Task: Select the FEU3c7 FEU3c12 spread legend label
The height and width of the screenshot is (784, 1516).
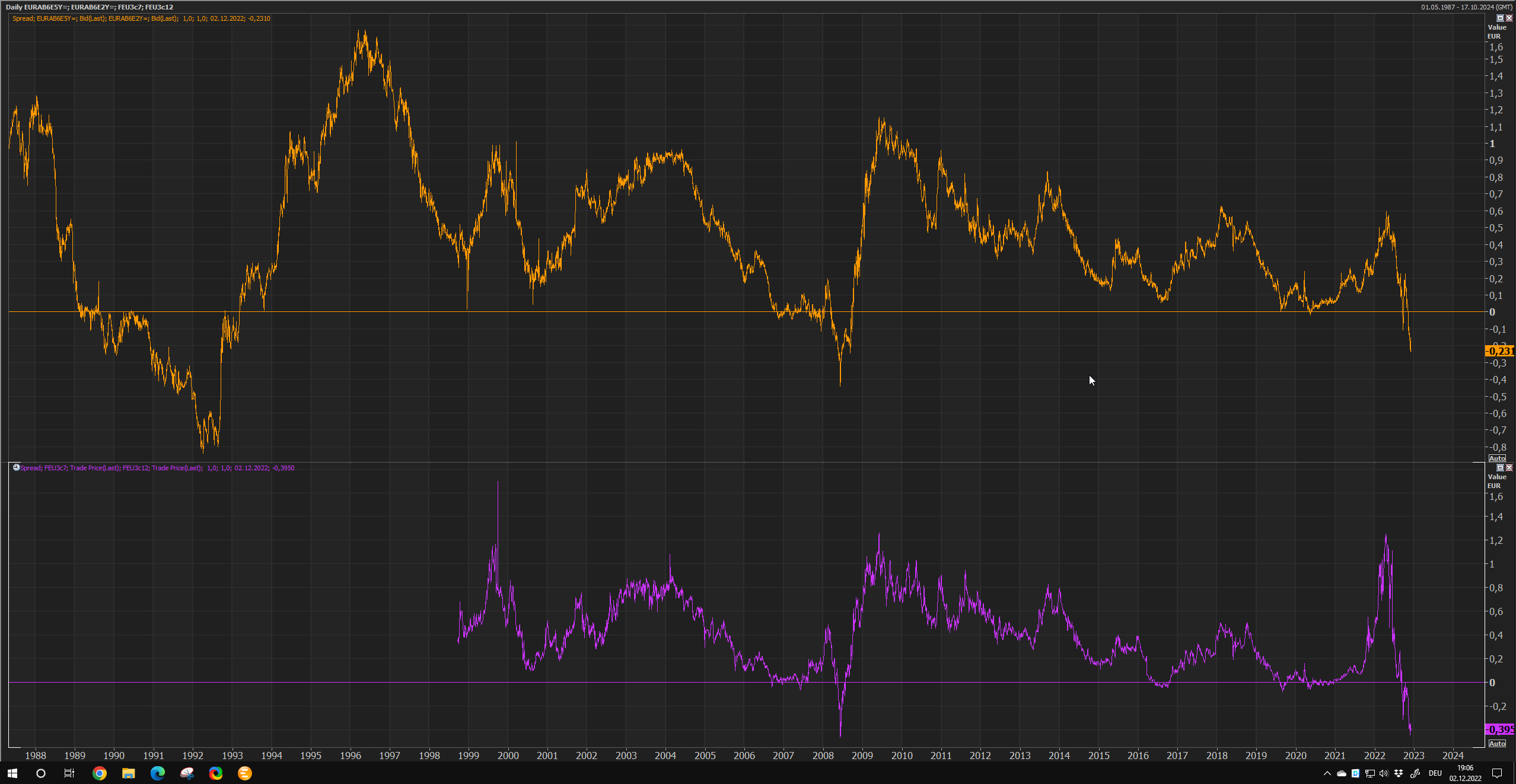Action: point(157,468)
